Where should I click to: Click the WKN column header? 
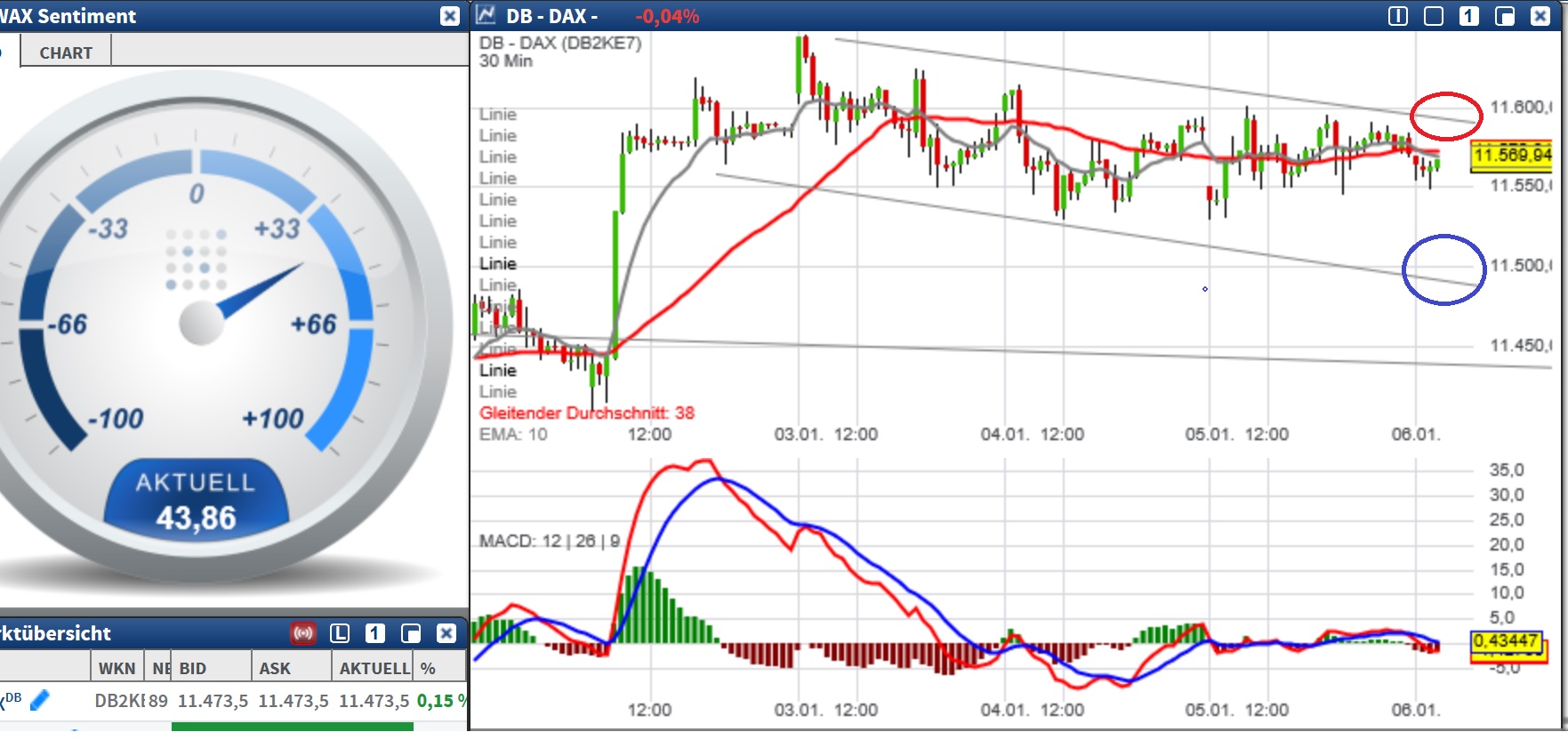(117, 668)
